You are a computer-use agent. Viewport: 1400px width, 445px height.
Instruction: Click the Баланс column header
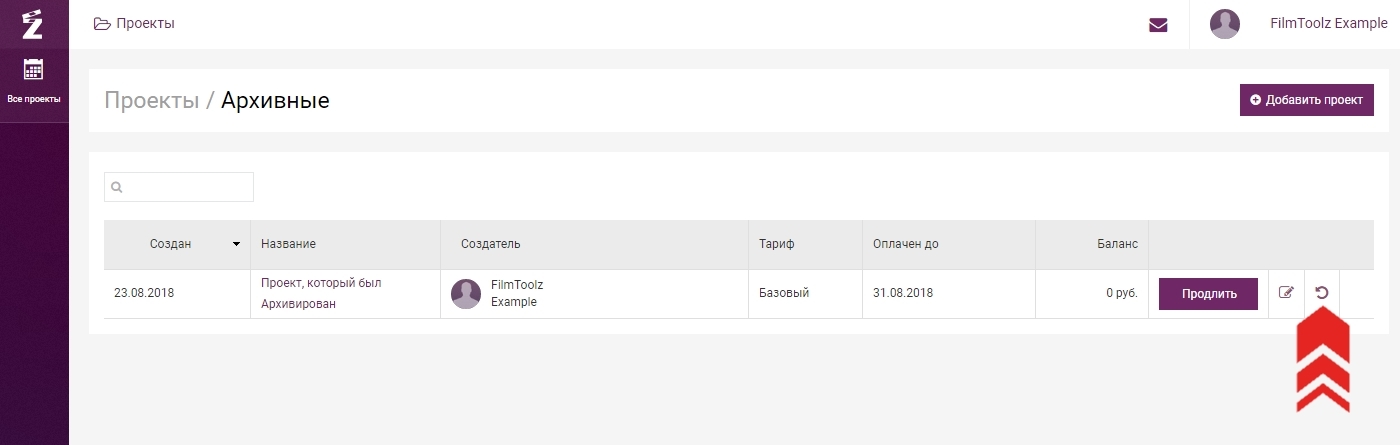[1117, 244]
